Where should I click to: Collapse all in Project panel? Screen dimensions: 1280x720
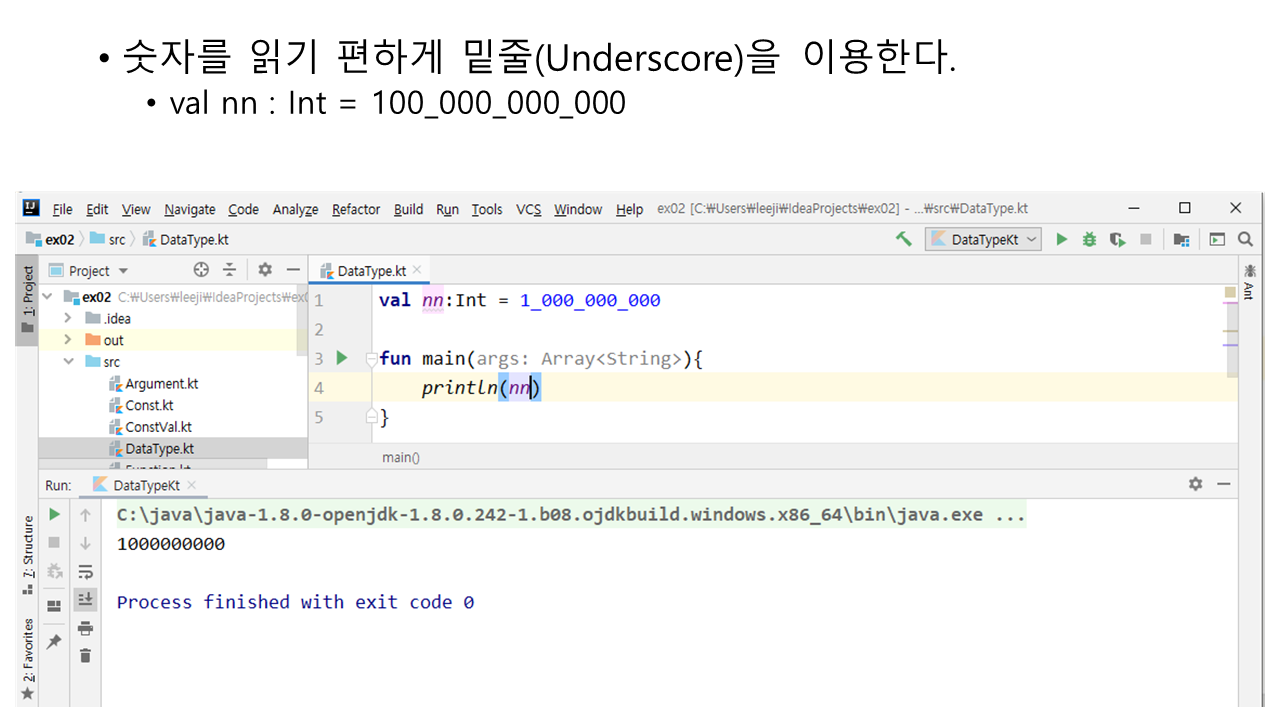pyautogui.click(x=229, y=270)
